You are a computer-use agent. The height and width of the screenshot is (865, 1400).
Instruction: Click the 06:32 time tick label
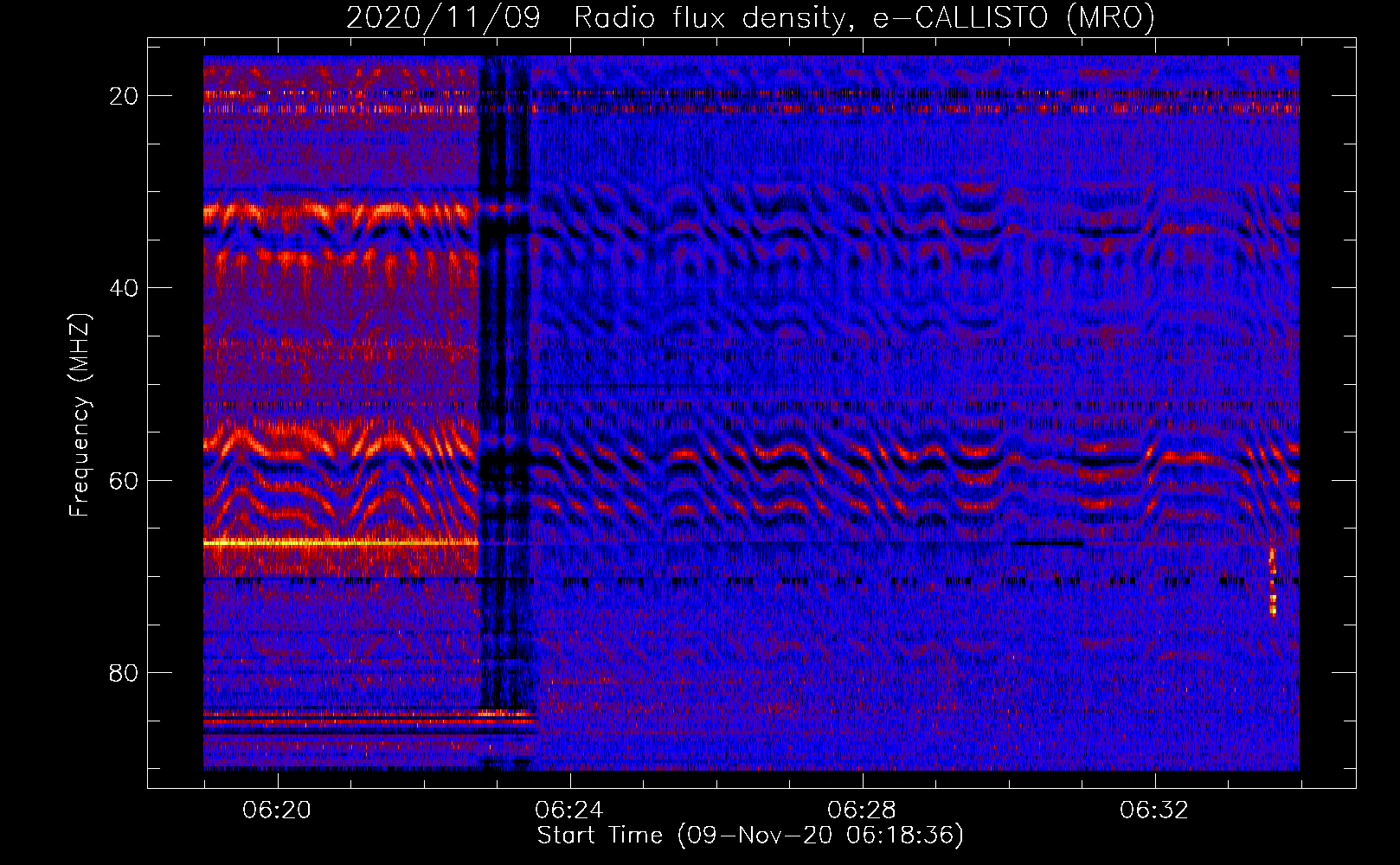point(1153,811)
